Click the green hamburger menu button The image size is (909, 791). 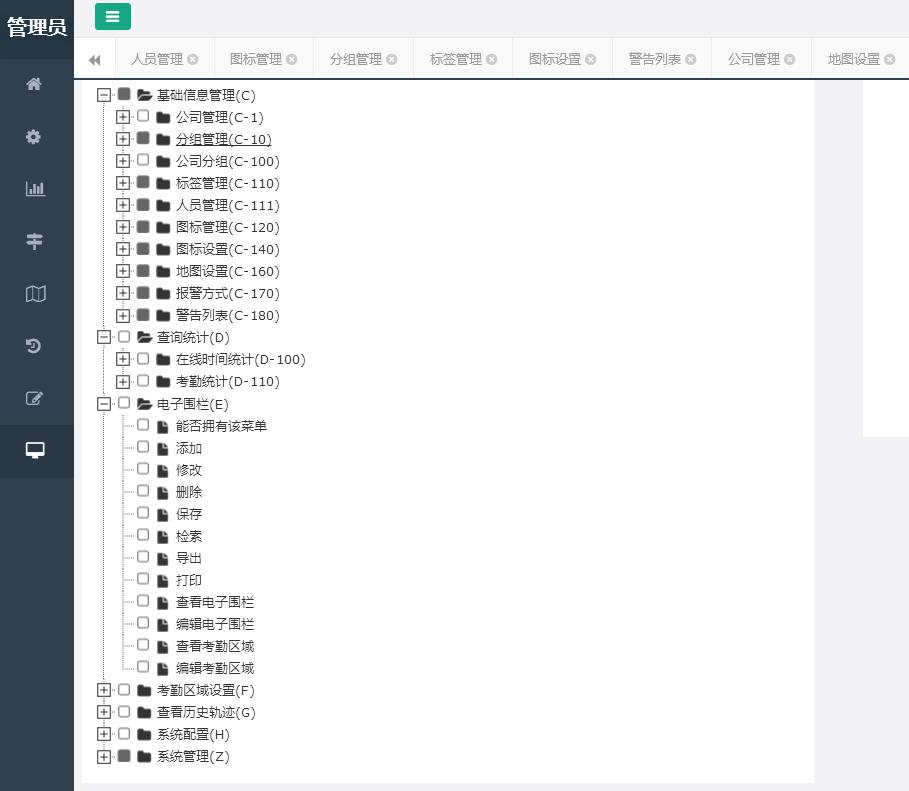[112, 17]
